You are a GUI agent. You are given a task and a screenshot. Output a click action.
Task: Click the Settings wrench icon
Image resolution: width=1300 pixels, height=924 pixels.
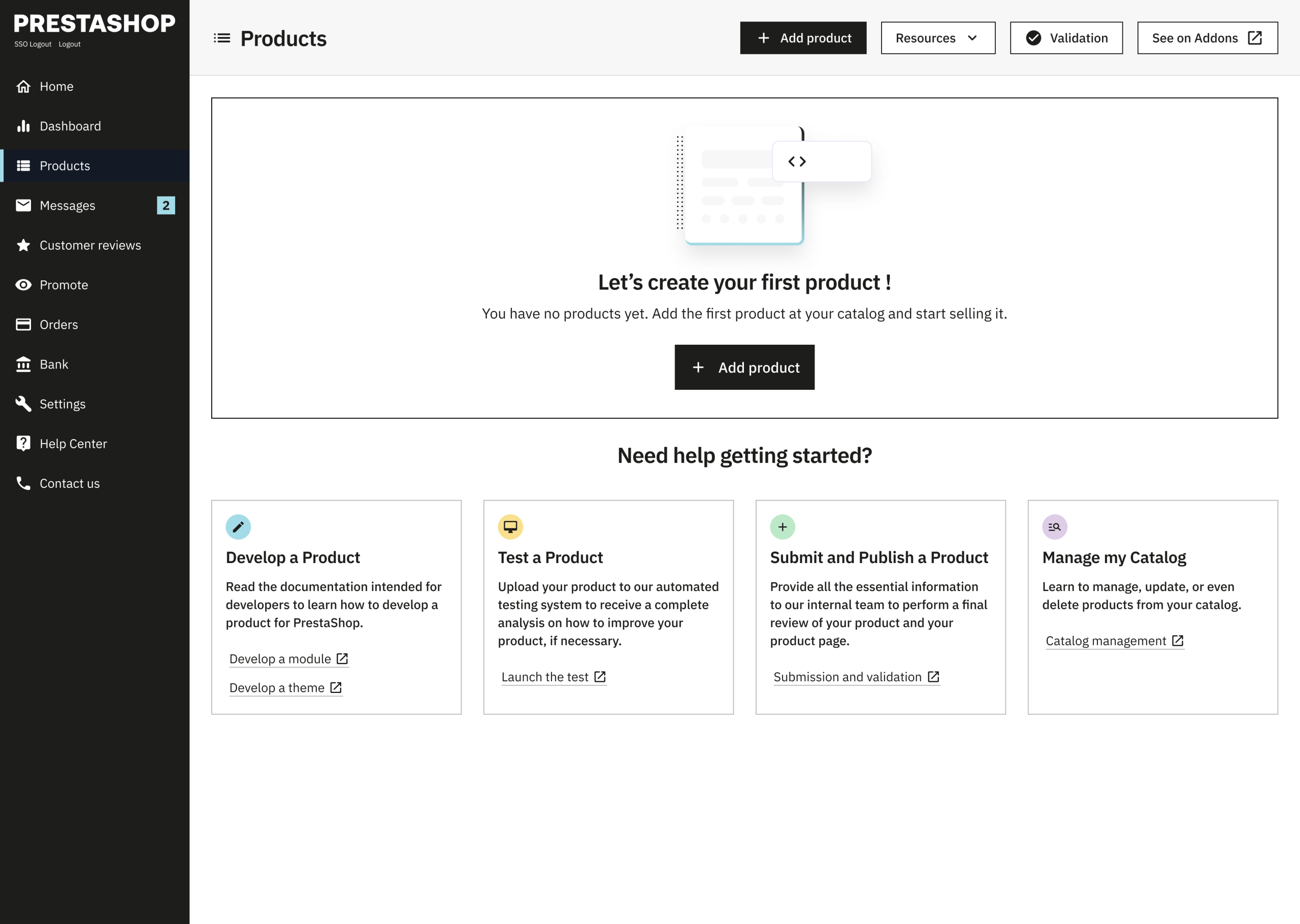point(23,404)
